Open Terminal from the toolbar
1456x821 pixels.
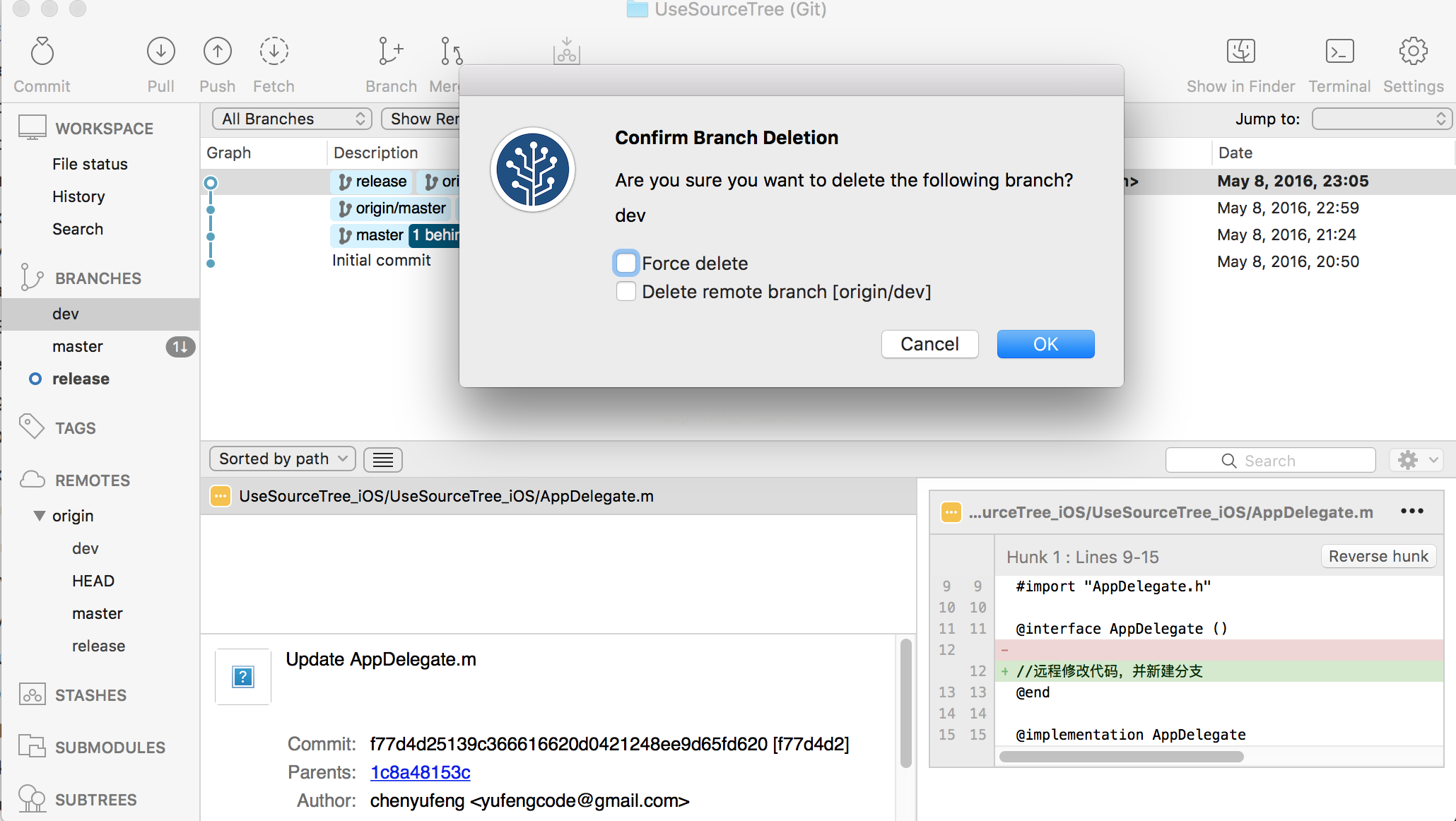[x=1339, y=52]
